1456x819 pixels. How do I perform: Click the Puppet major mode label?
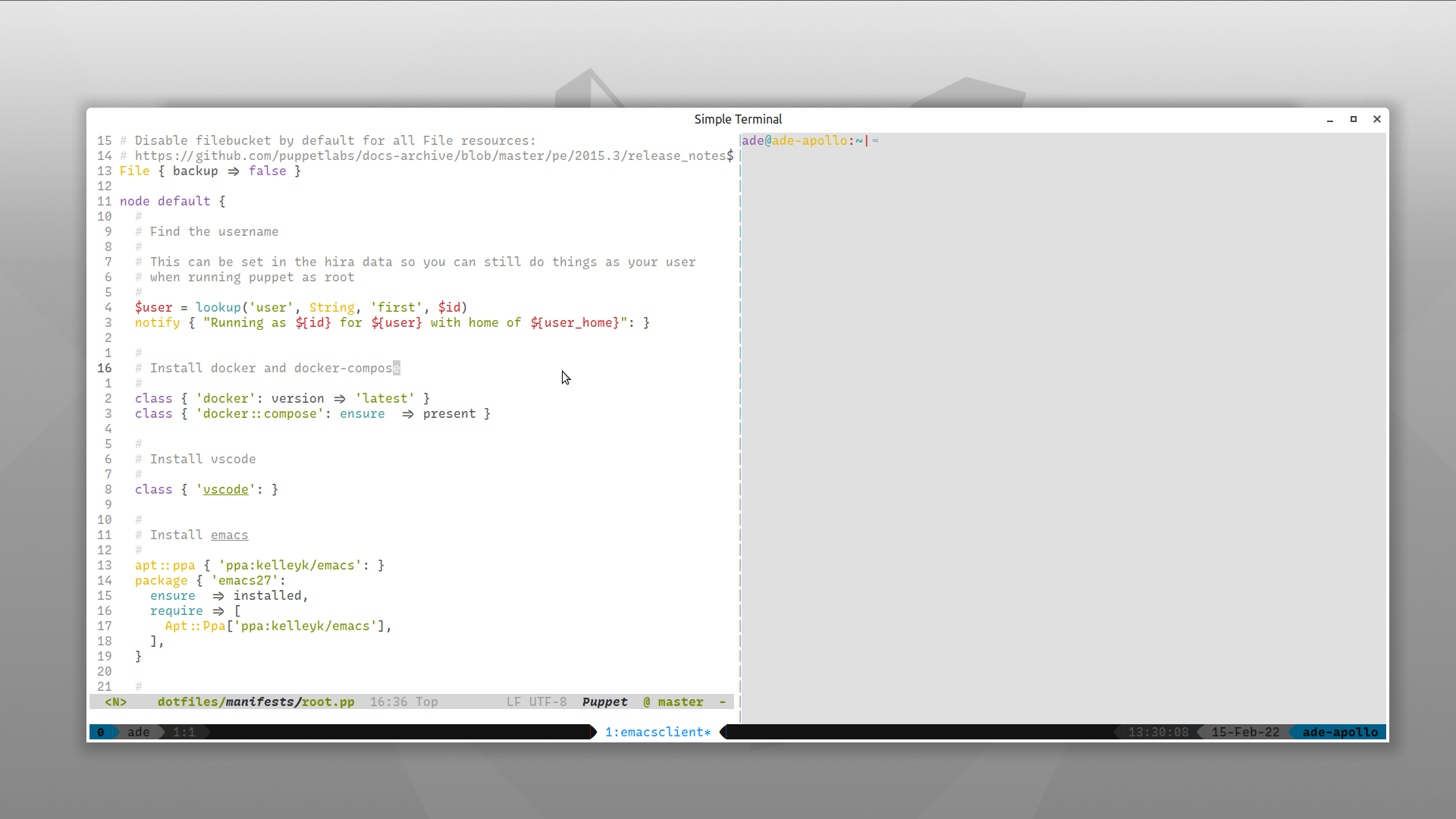(604, 701)
